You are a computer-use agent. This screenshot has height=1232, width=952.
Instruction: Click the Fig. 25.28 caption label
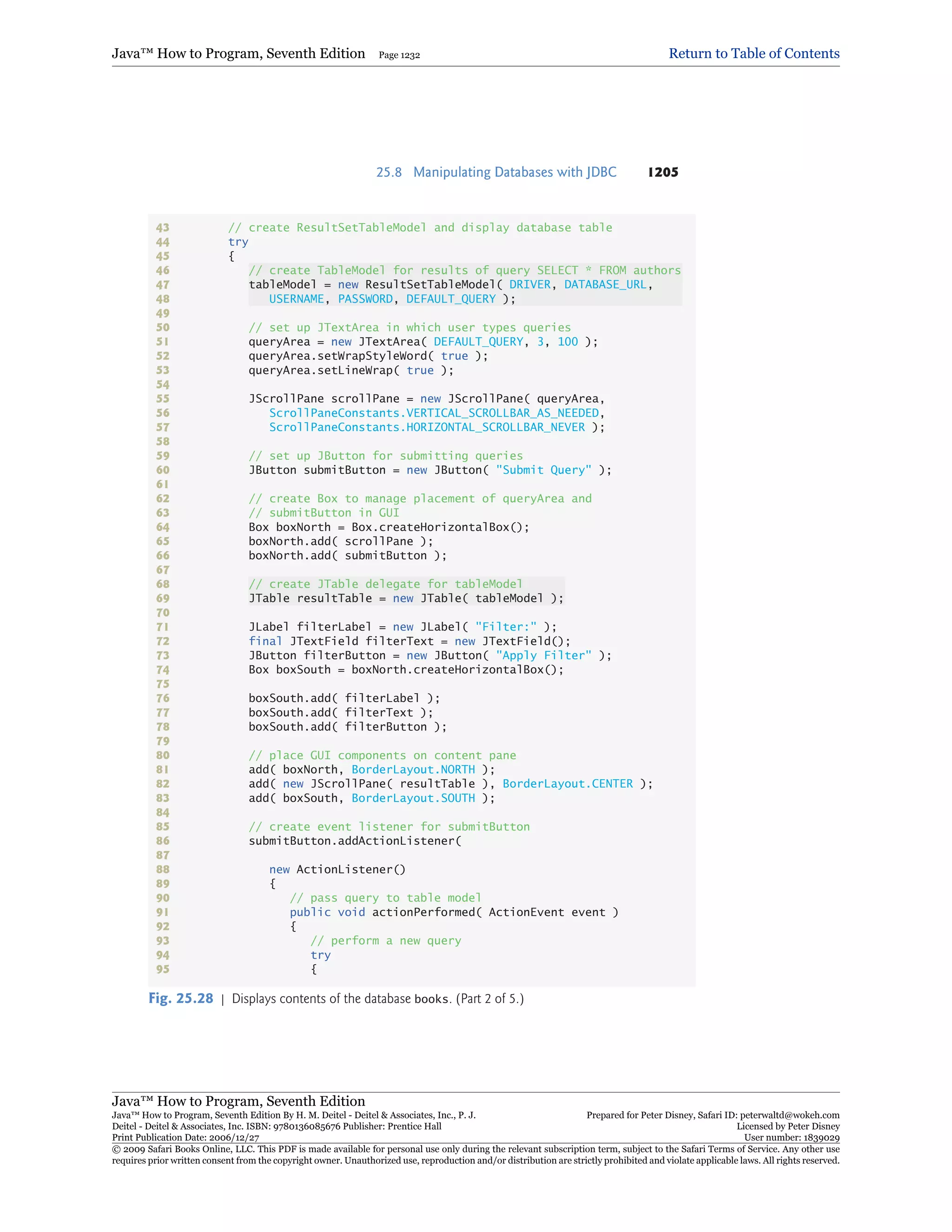180,999
